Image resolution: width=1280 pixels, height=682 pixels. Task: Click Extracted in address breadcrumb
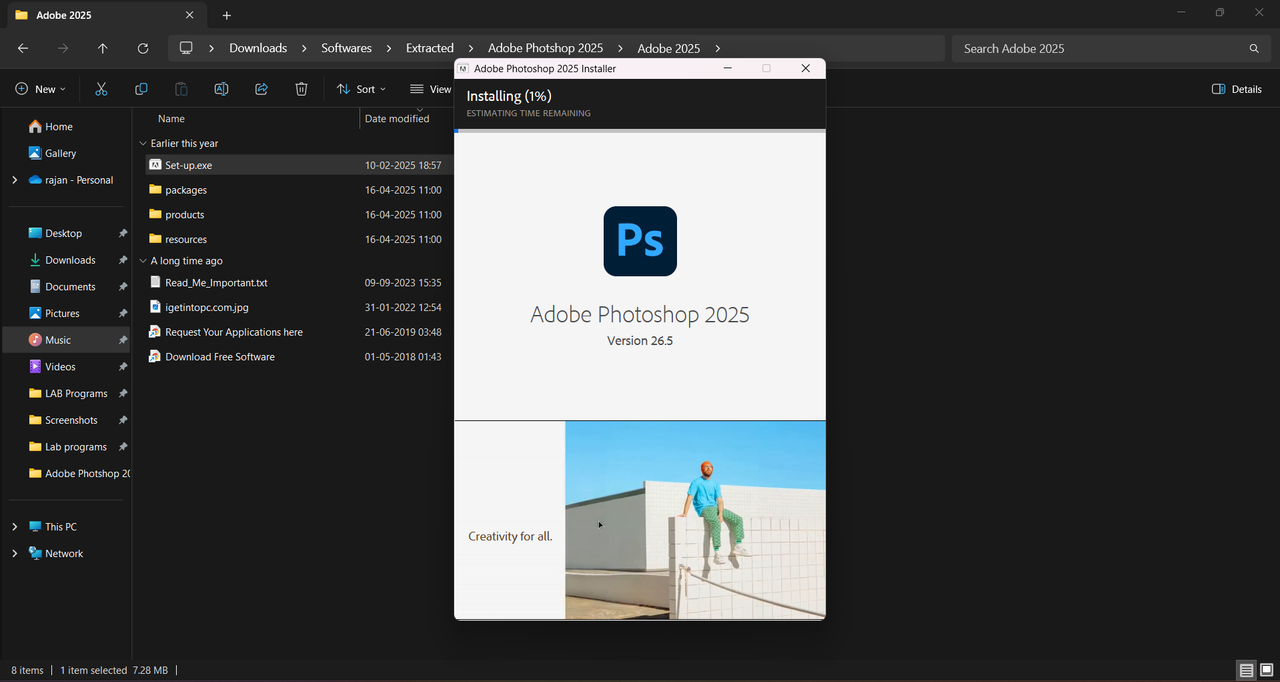tap(430, 48)
